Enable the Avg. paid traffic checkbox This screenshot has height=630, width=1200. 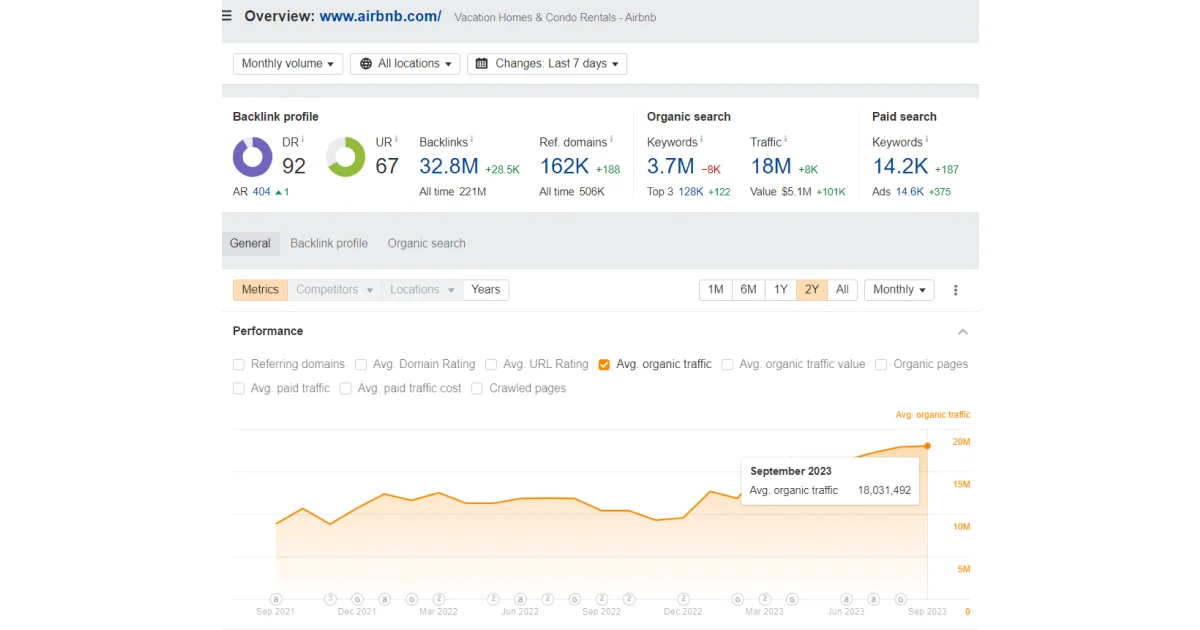click(x=238, y=389)
